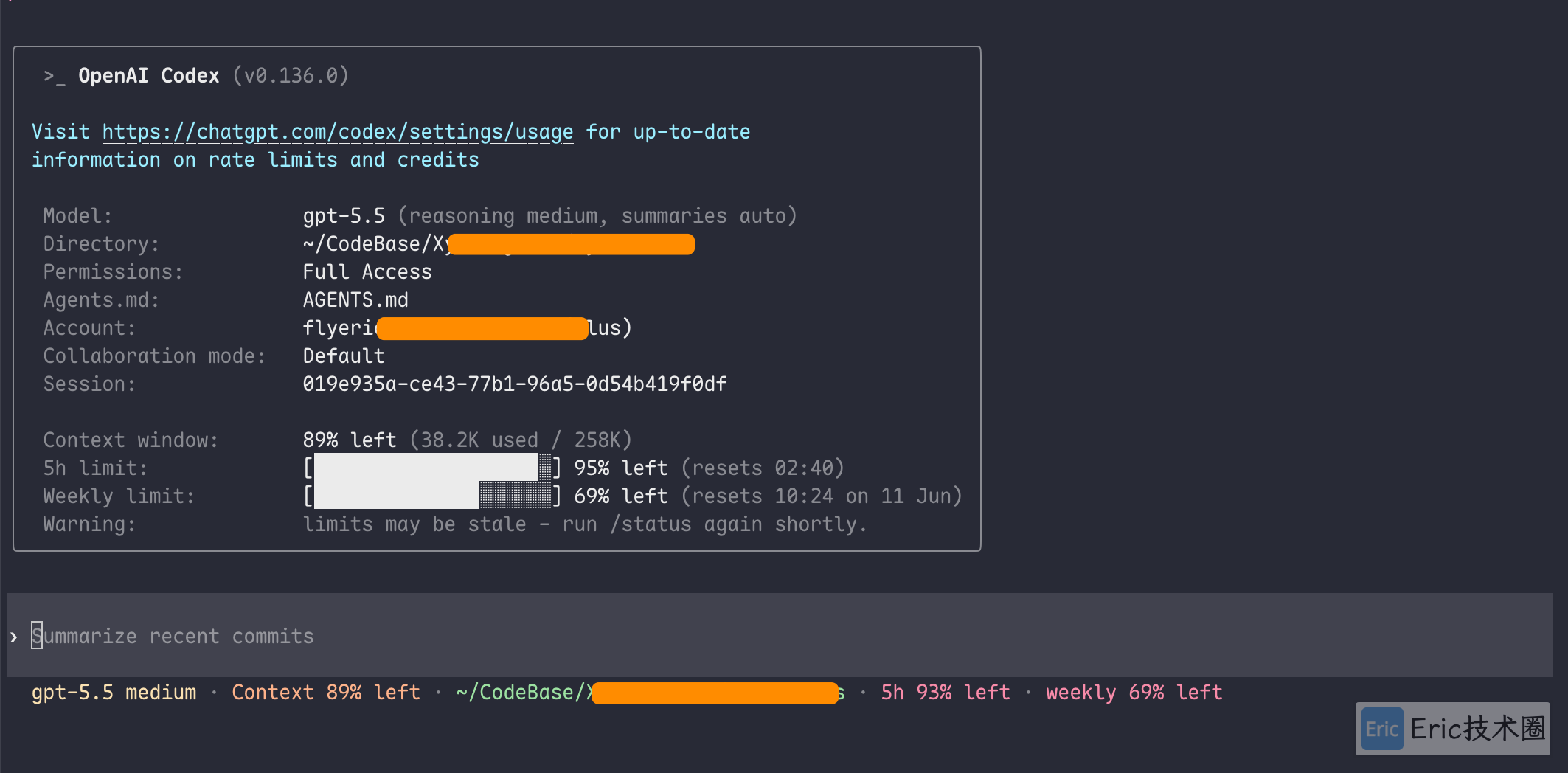Click the weekly 69% left footer status
This screenshot has height=773, width=1568.
(1134, 693)
